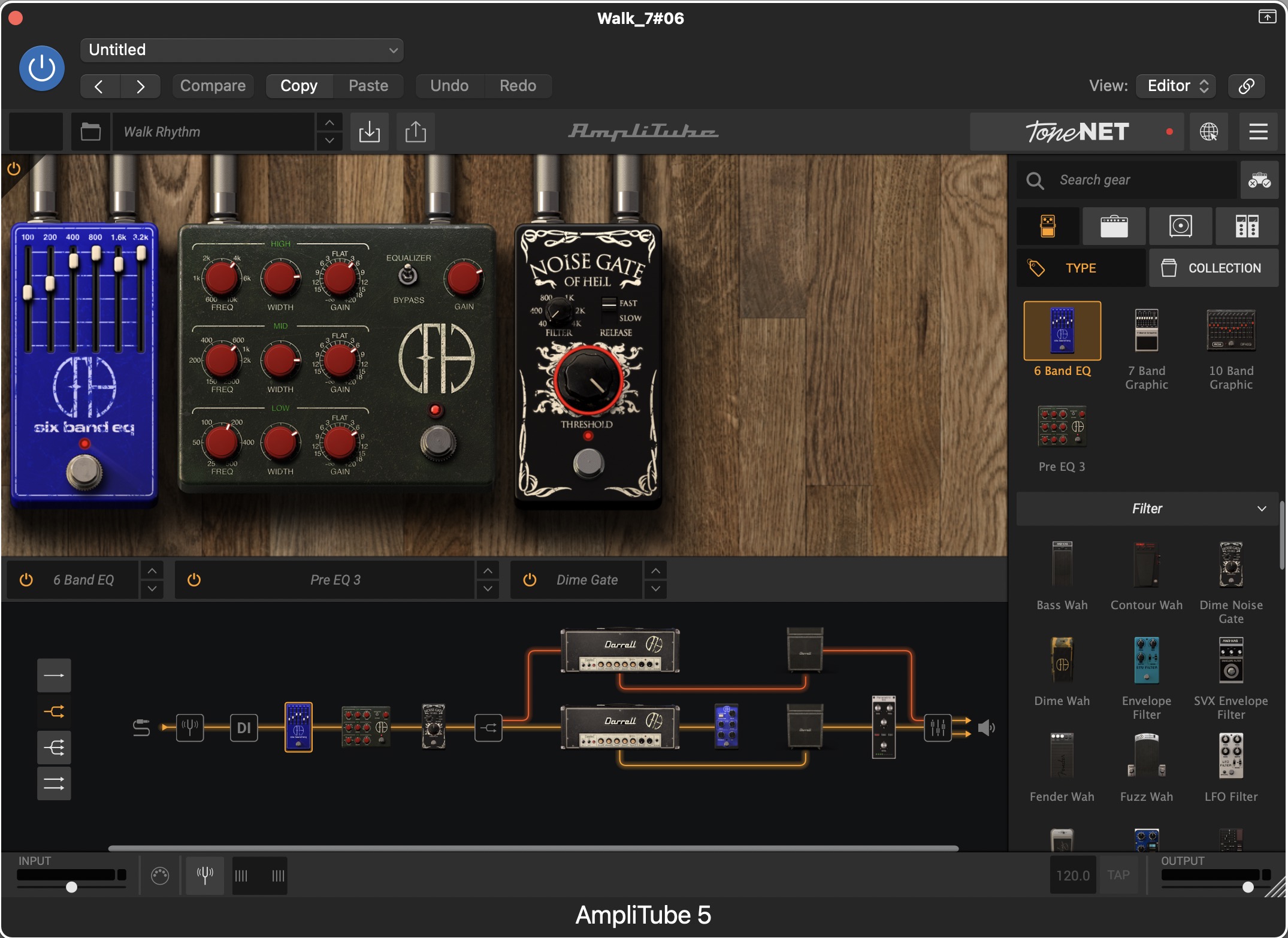
Task: Click the TAP tempo button
Action: coord(1118,875)
